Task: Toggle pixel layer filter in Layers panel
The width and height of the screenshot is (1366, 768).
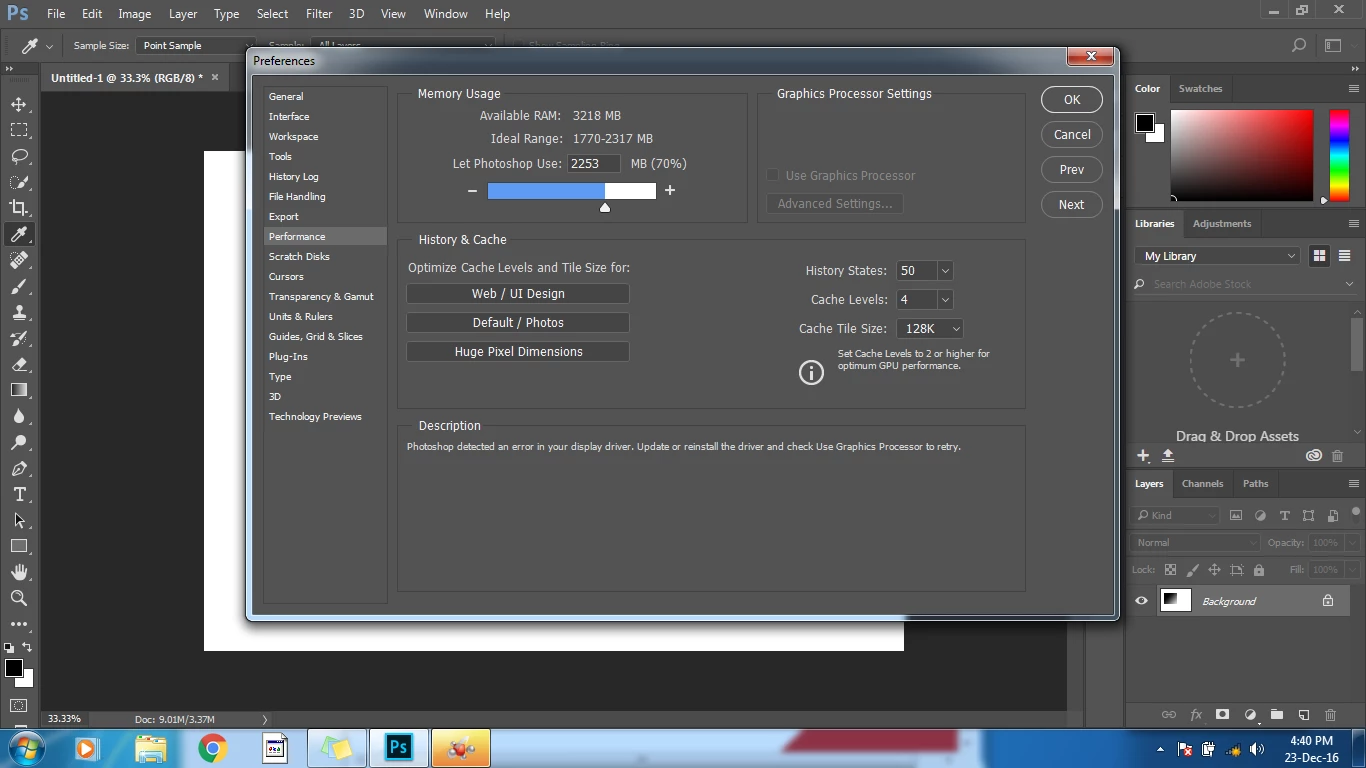Action: coord(1236,516)
